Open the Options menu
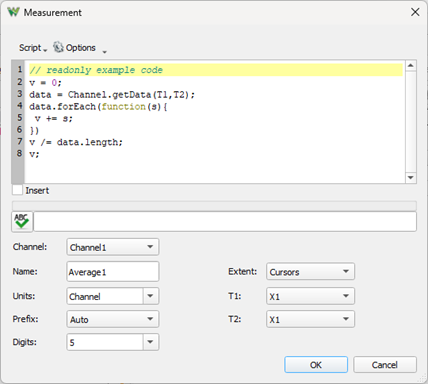The image size is (428, 384). [x=80, y=48]
